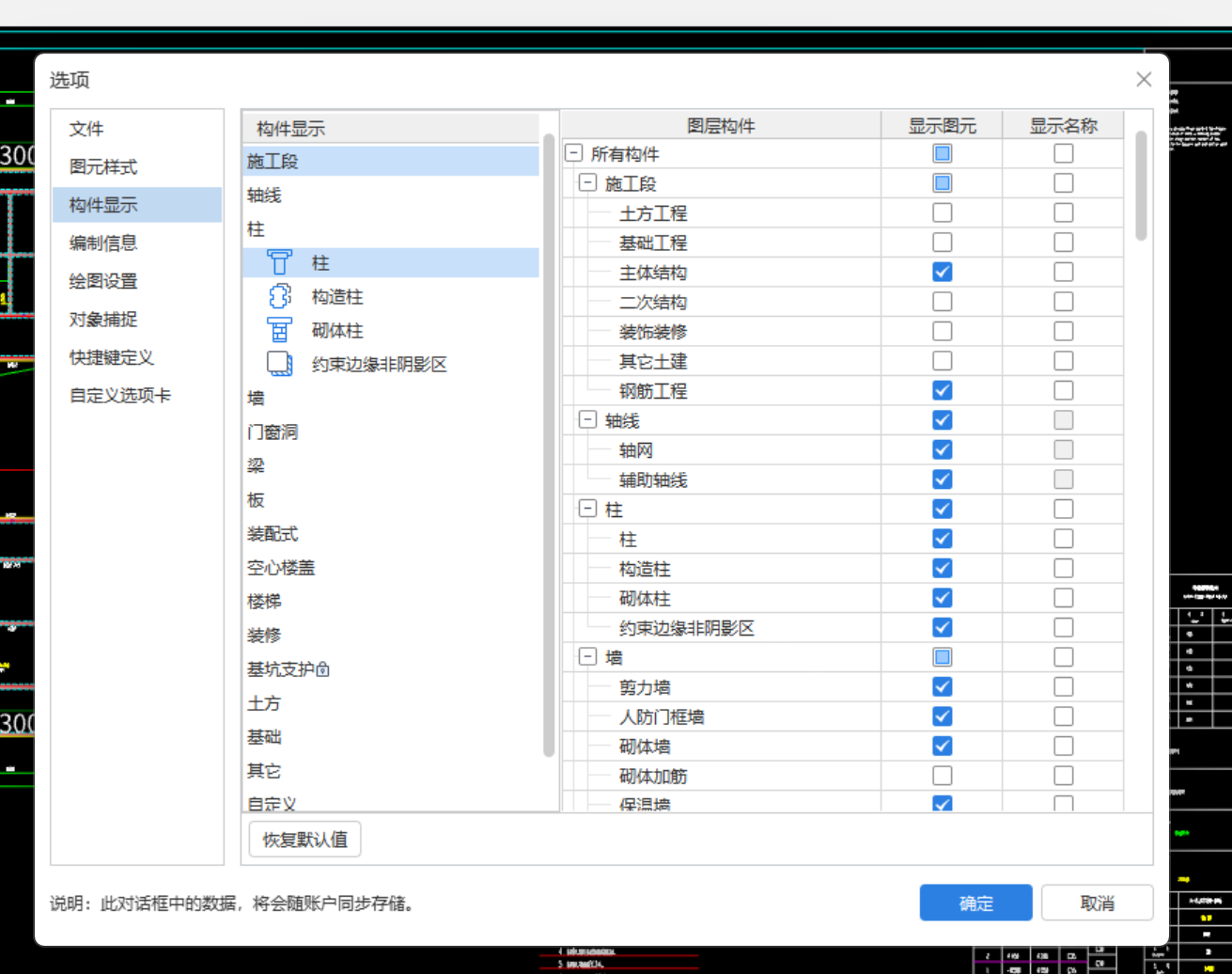This screenshot has height=974, width=1232.
Task: Click the 取消 button
Action: pos(1097,903)
